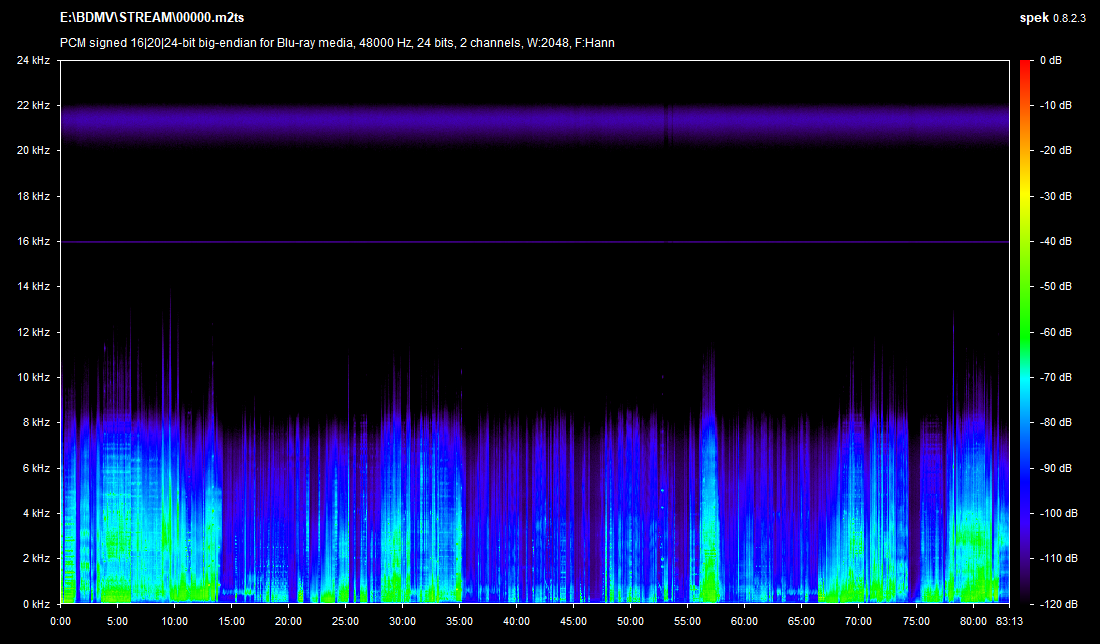The height and width of the screenshot is (644, 1100).
Task: Click the 83:13 end time marker
Action: (1009, 620)
